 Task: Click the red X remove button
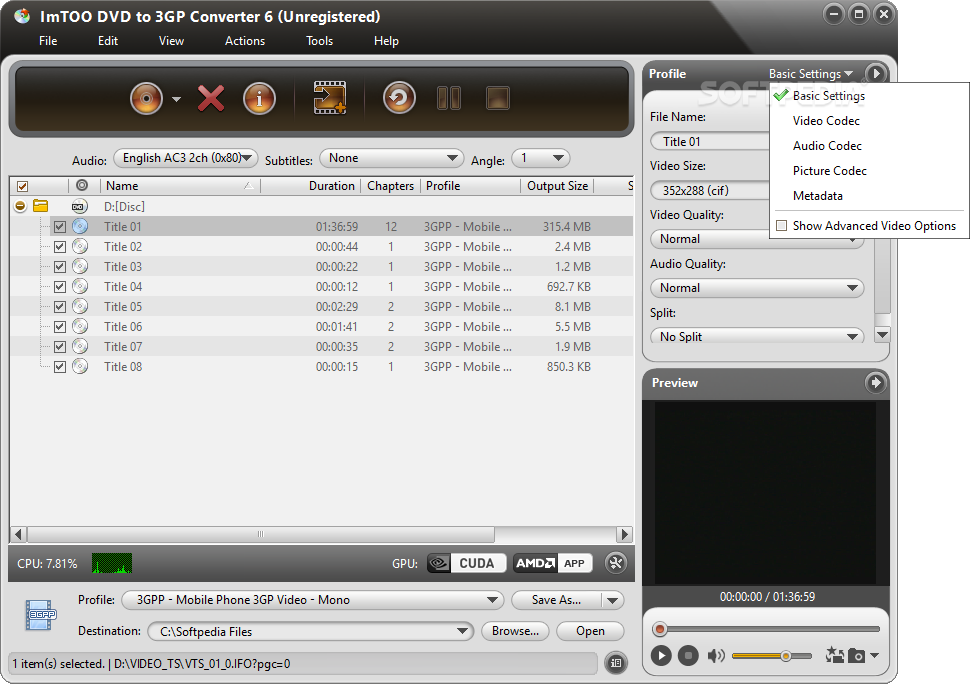pos(211,98)
